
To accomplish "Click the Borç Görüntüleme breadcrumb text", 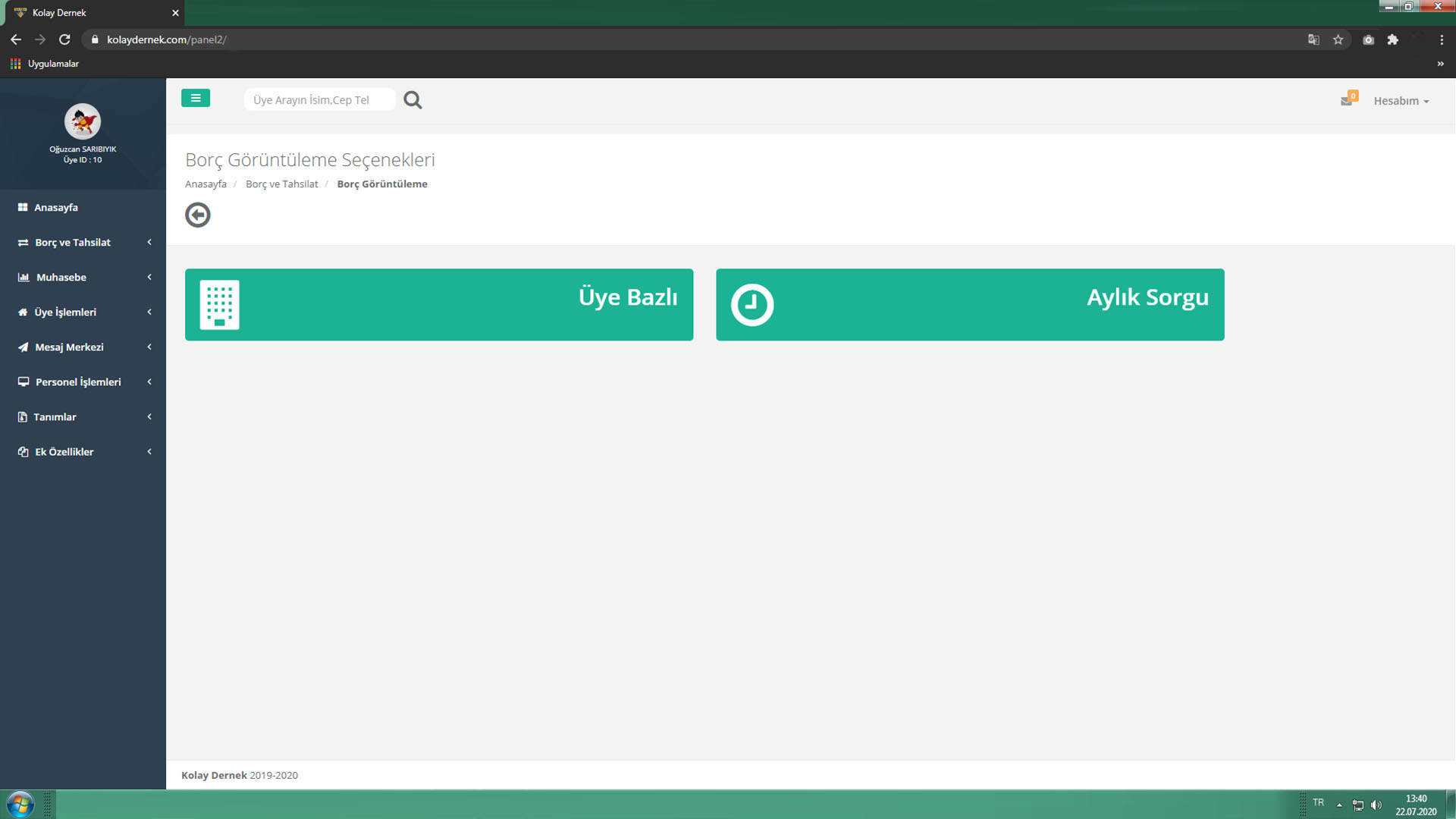I will (x=382, y=184).
